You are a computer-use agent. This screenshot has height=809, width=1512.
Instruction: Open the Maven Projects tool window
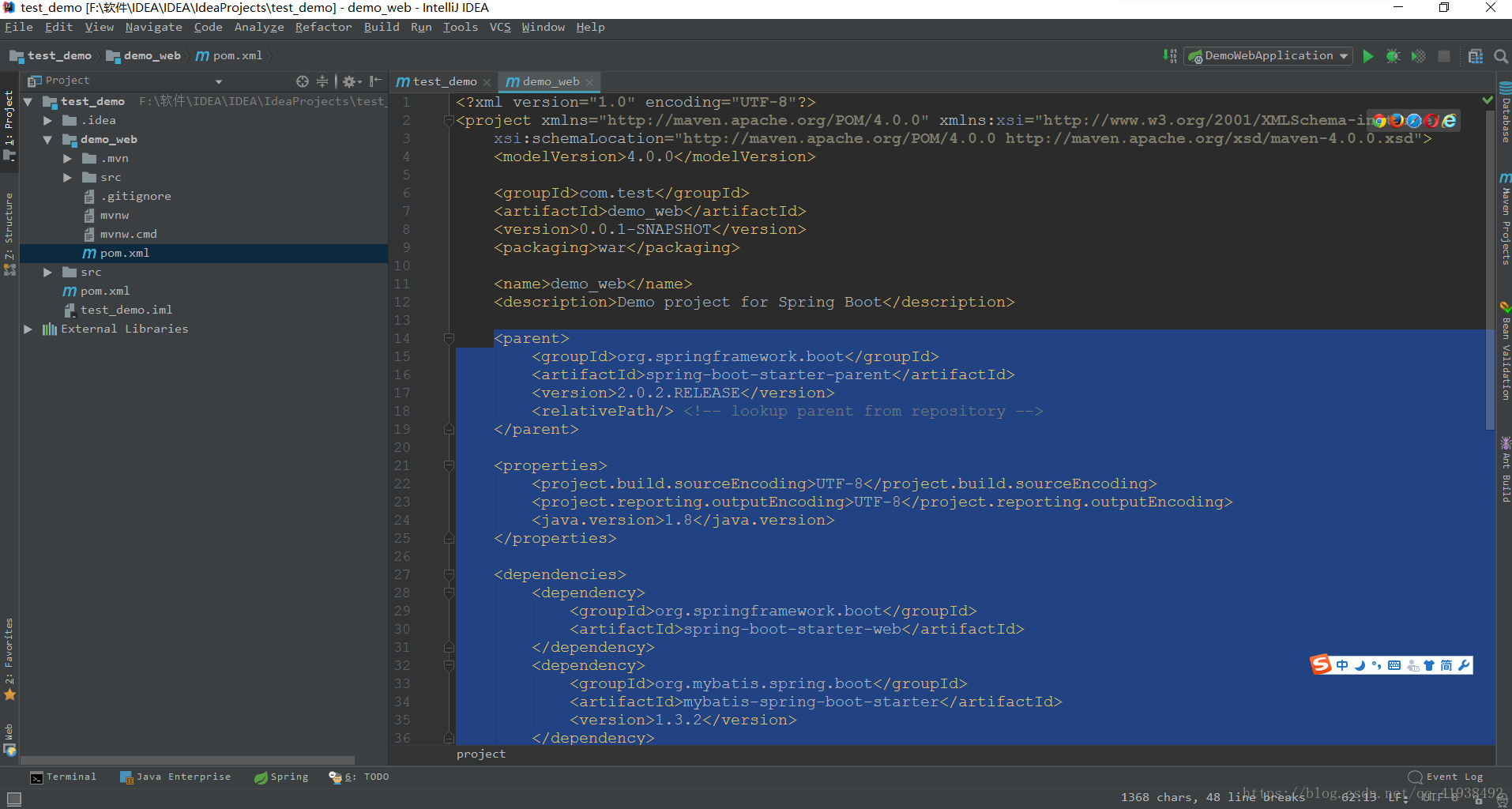tap(1505, 218)
